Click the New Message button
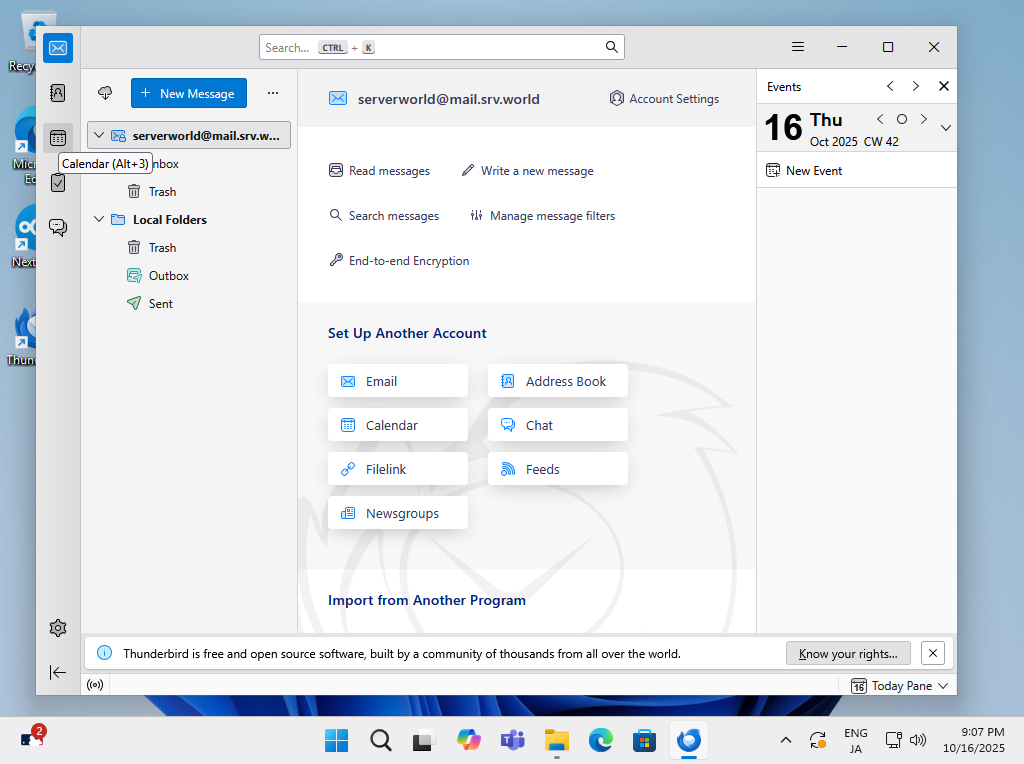Image resolution: width=1024 pixels, height=764 pixels. point(188,93)
